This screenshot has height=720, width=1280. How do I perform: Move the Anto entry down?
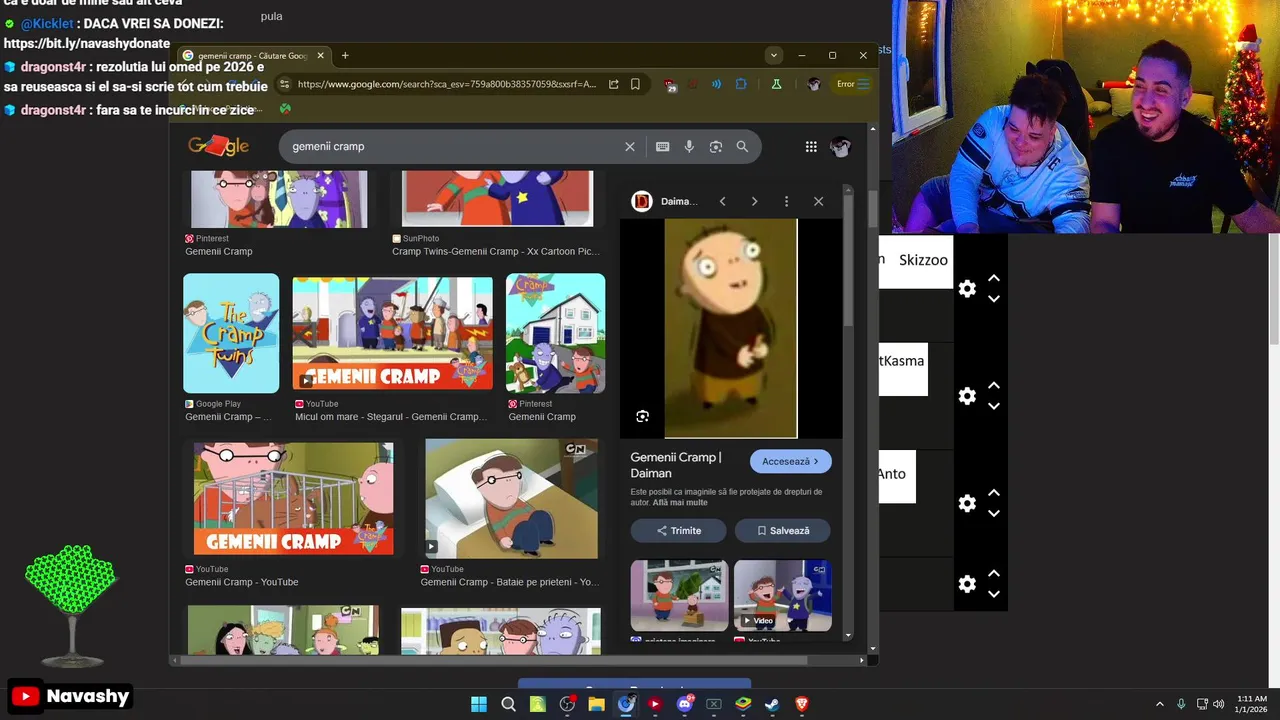[x=994, y=513]
